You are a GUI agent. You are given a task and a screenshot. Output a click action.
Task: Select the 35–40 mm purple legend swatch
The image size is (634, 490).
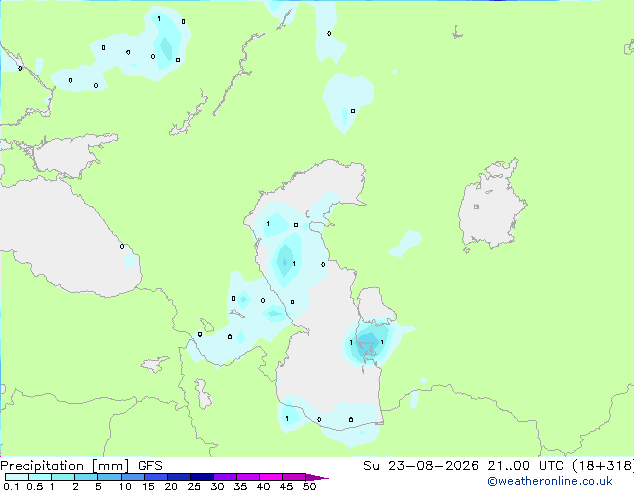pyautogui.click(x=247, y=477)
